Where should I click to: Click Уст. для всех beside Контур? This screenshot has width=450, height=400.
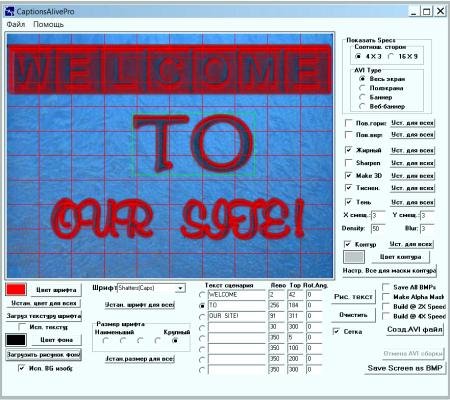[411, 244]
